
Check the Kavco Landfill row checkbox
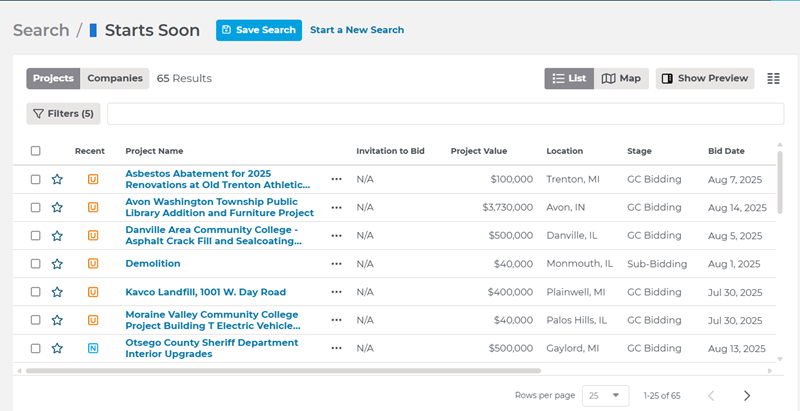(x=35, y=292)
